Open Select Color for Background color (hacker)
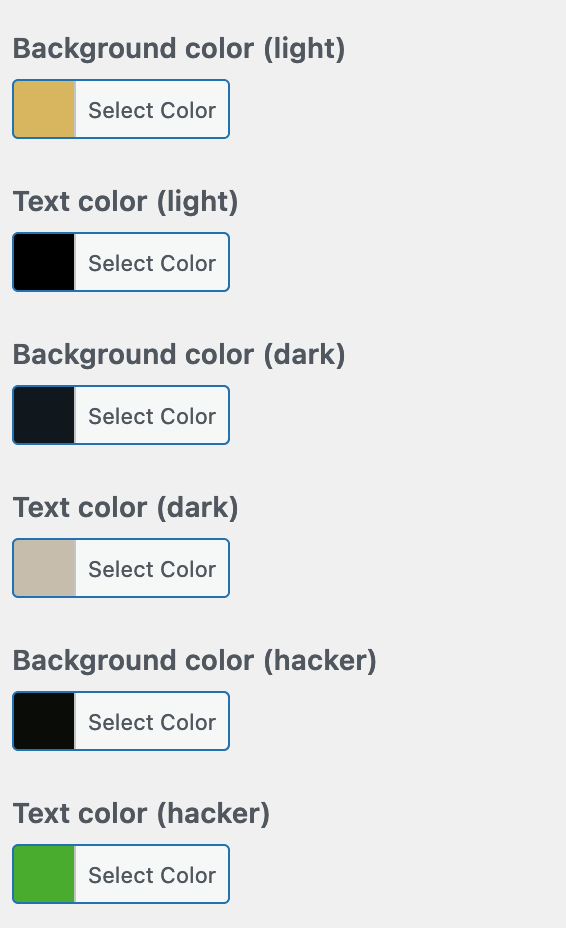Viewport: 566px width, 928px height. (x=152, y=721)
